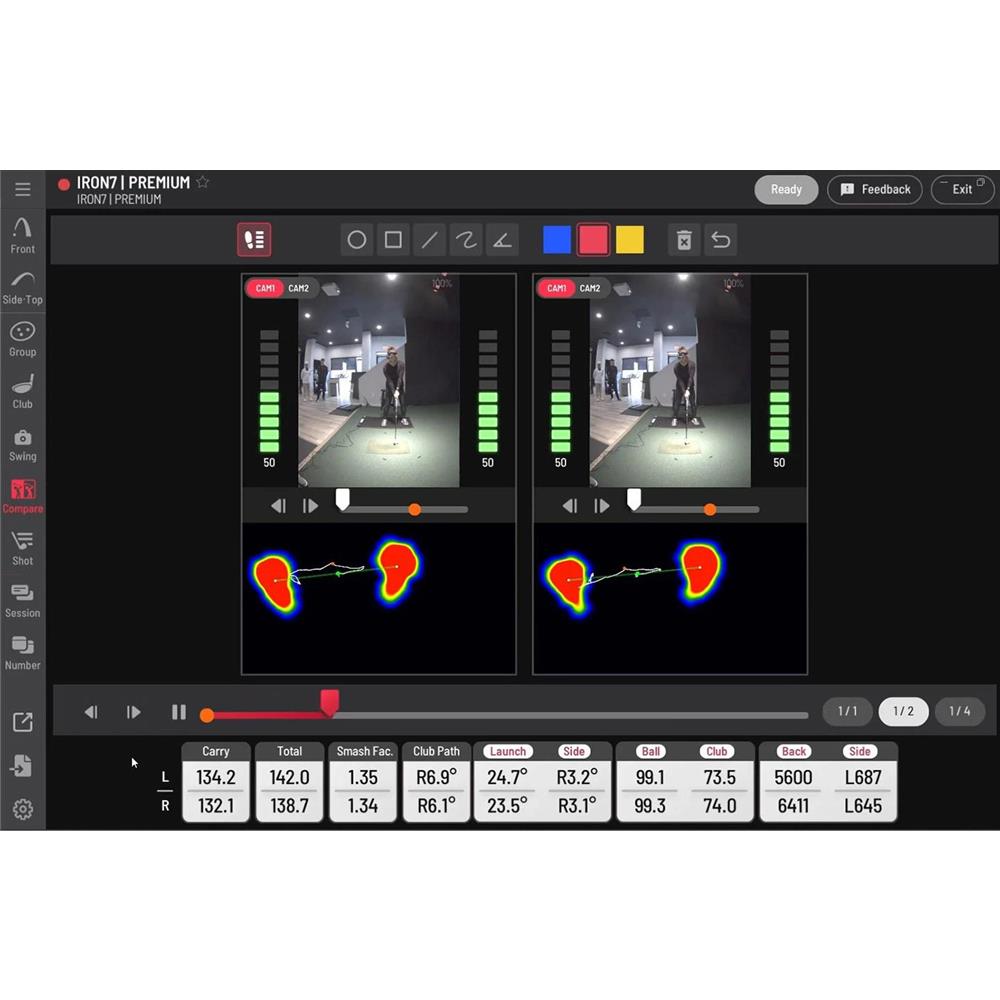Switch left video to CAM2
This screenshot has height=1000, width=1000.
[x=299, y=288]
